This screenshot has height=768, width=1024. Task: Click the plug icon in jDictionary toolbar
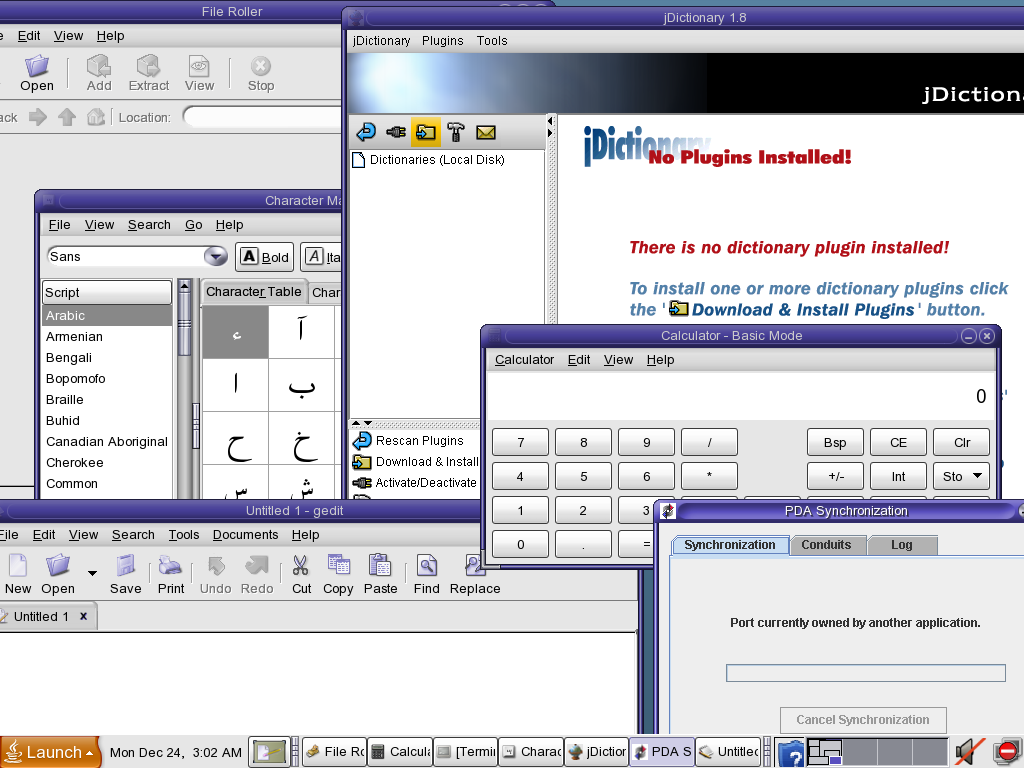(396, 133)
